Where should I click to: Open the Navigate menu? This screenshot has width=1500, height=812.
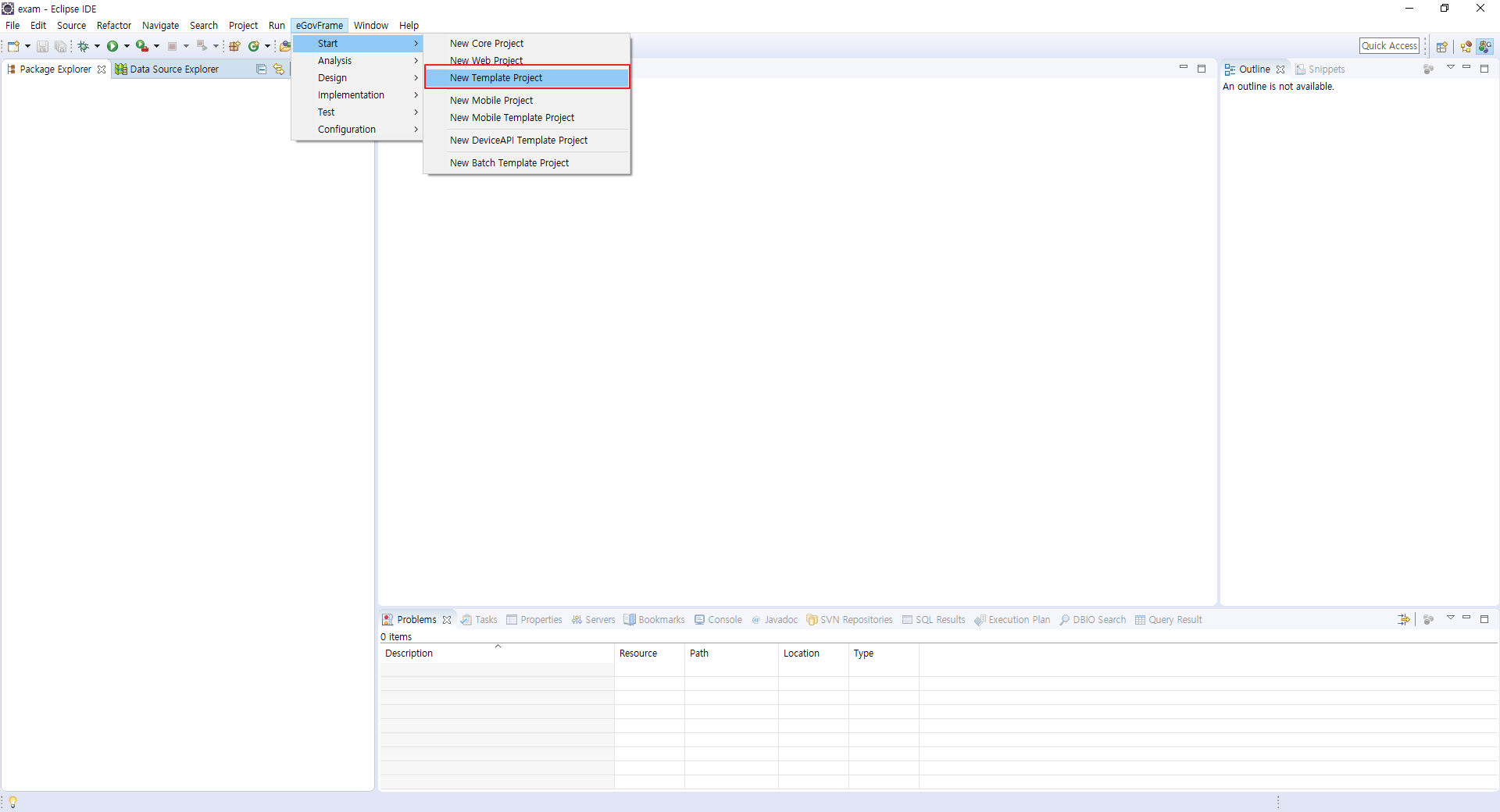[x=160, y=26]
